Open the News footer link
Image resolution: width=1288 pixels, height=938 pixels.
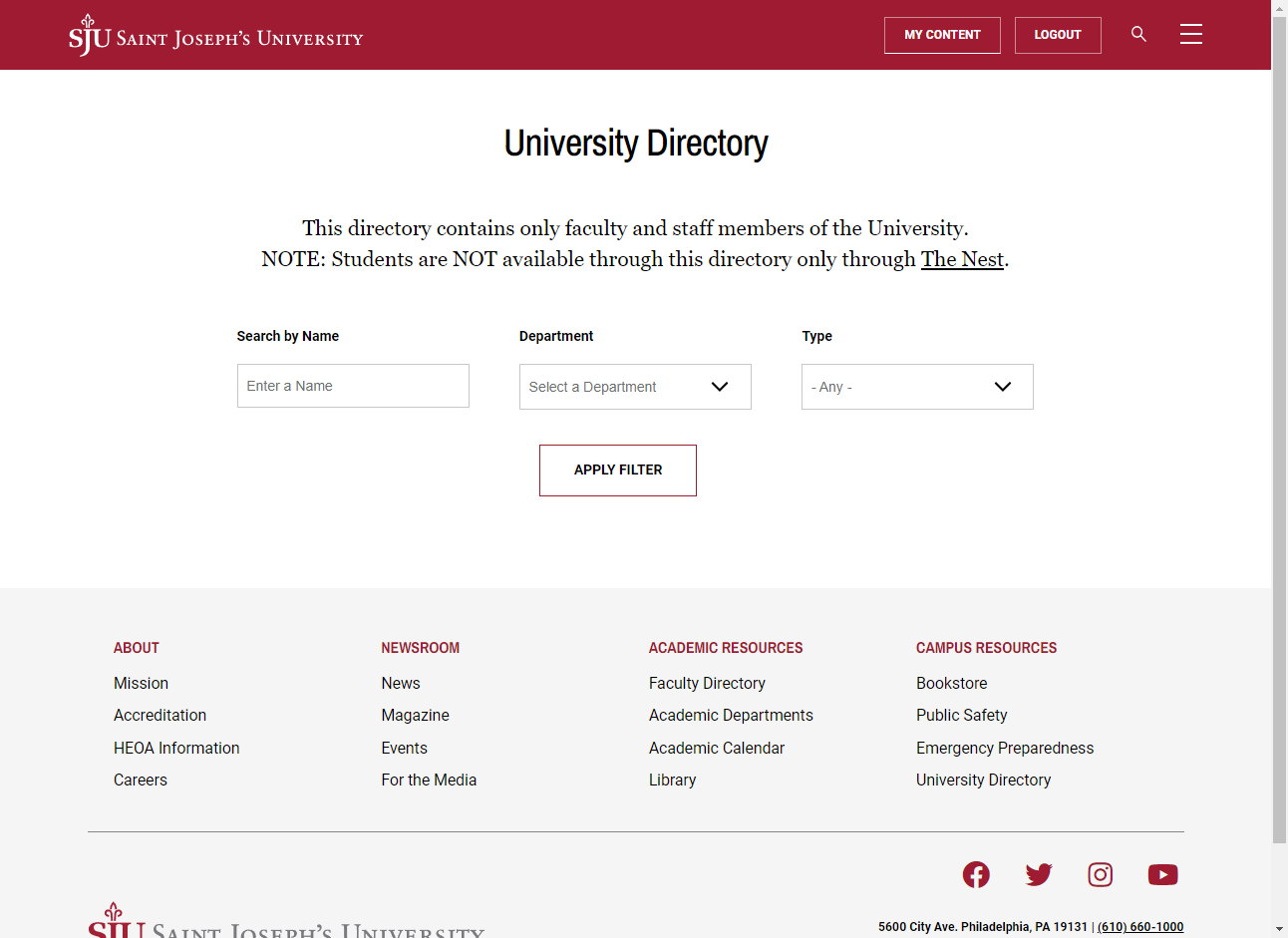coord(401,683)
